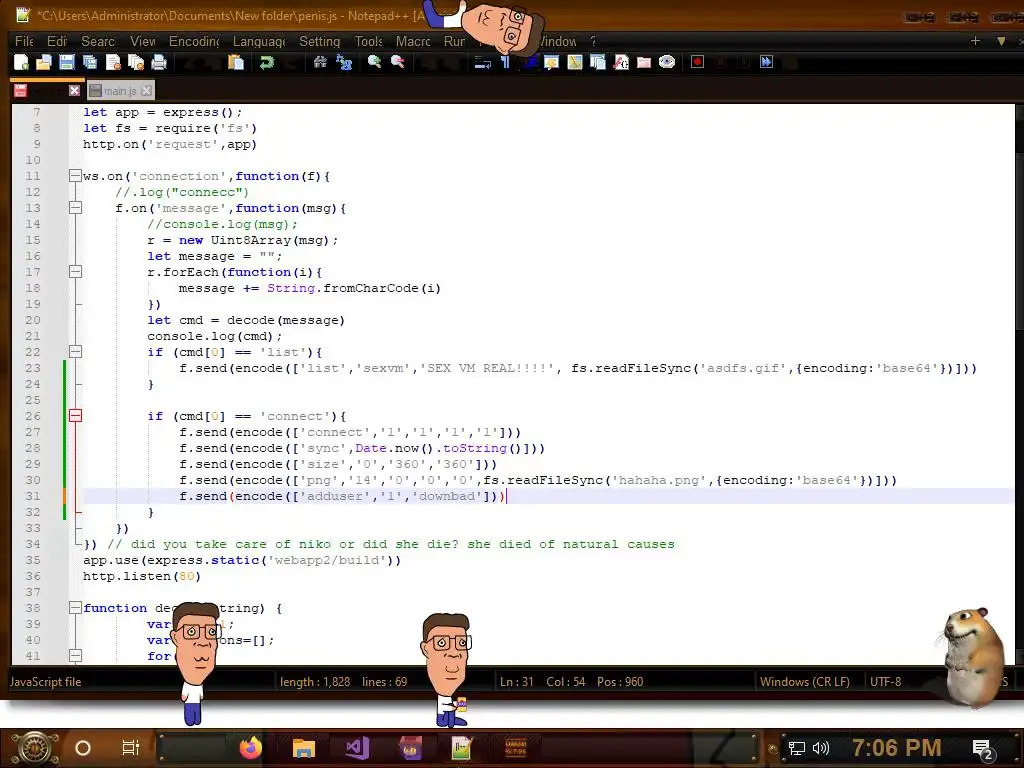Click the Paste toolbar icon

click(x=236, y=62)
